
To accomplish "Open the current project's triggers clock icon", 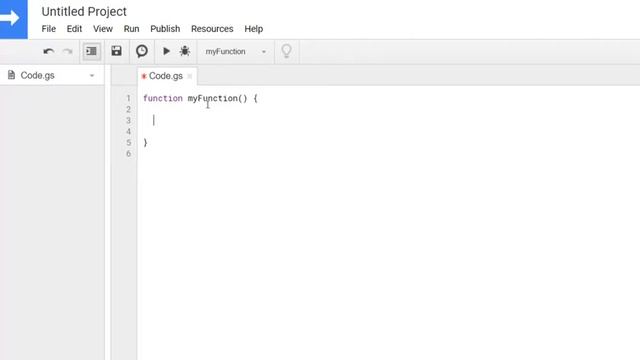I will pyautogui.click(x=142, y=51).
